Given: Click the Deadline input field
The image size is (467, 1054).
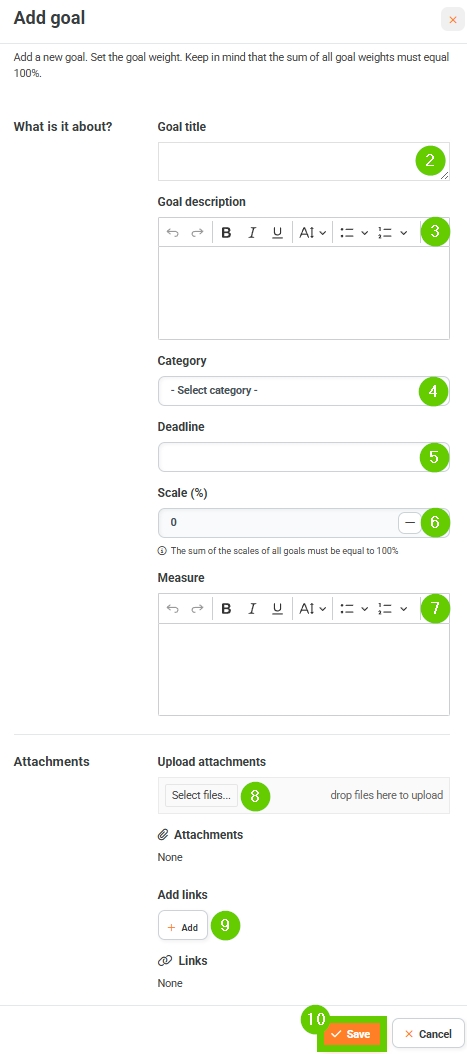Looking at the screenshot, I should click(x=304, y=457).
